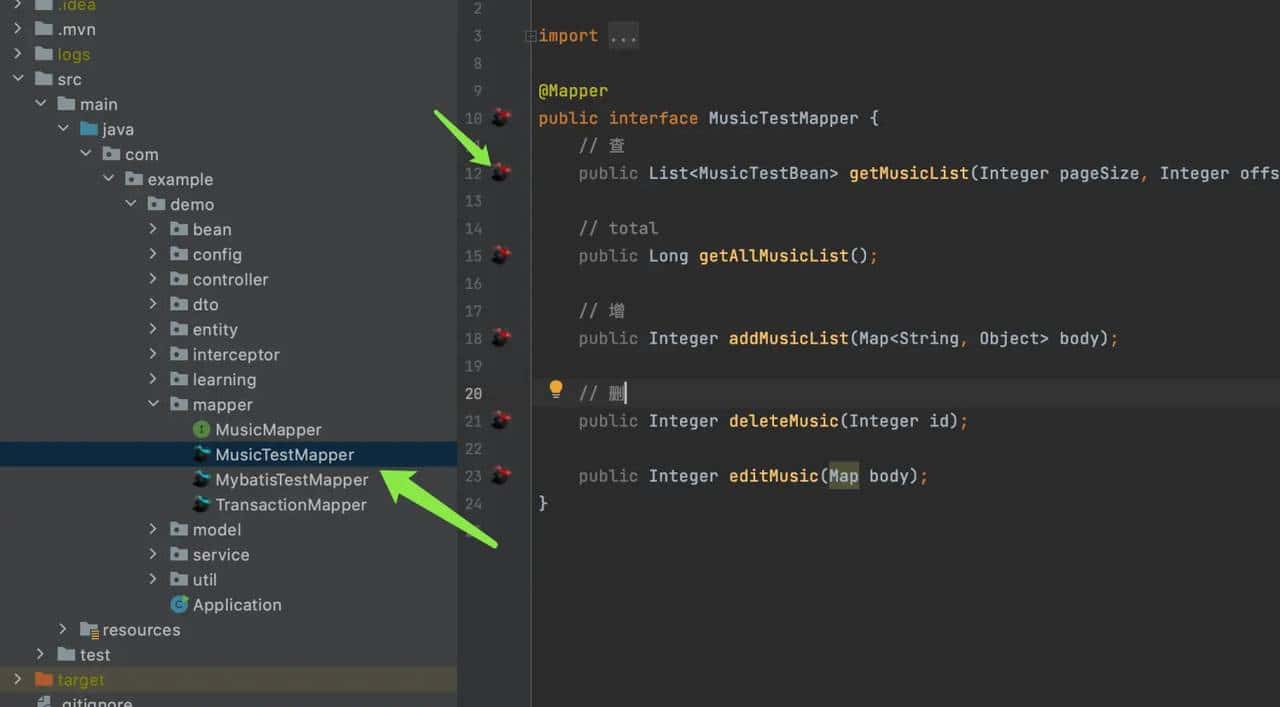Collapse the mapper package
This screenshot has width=1280, height=707.
152,404
